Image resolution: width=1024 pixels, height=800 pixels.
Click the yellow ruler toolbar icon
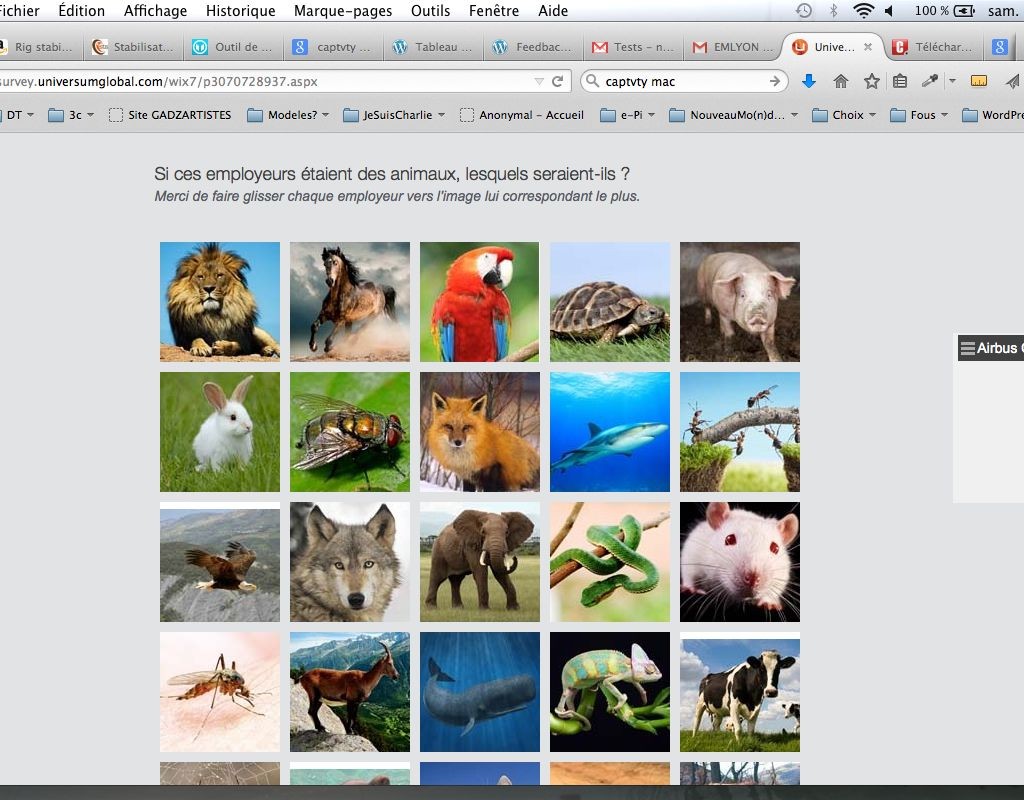(978, 81)
